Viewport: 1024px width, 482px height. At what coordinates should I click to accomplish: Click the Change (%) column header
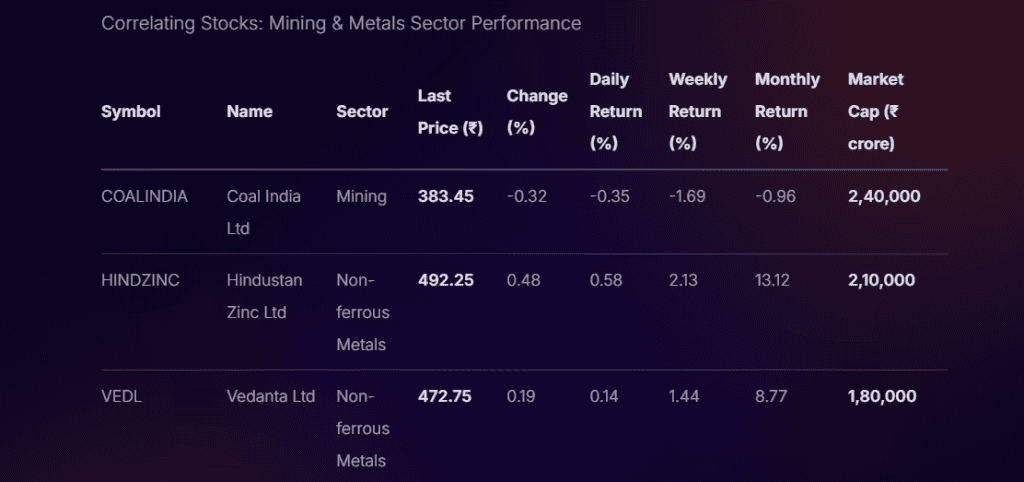[537, 112]
